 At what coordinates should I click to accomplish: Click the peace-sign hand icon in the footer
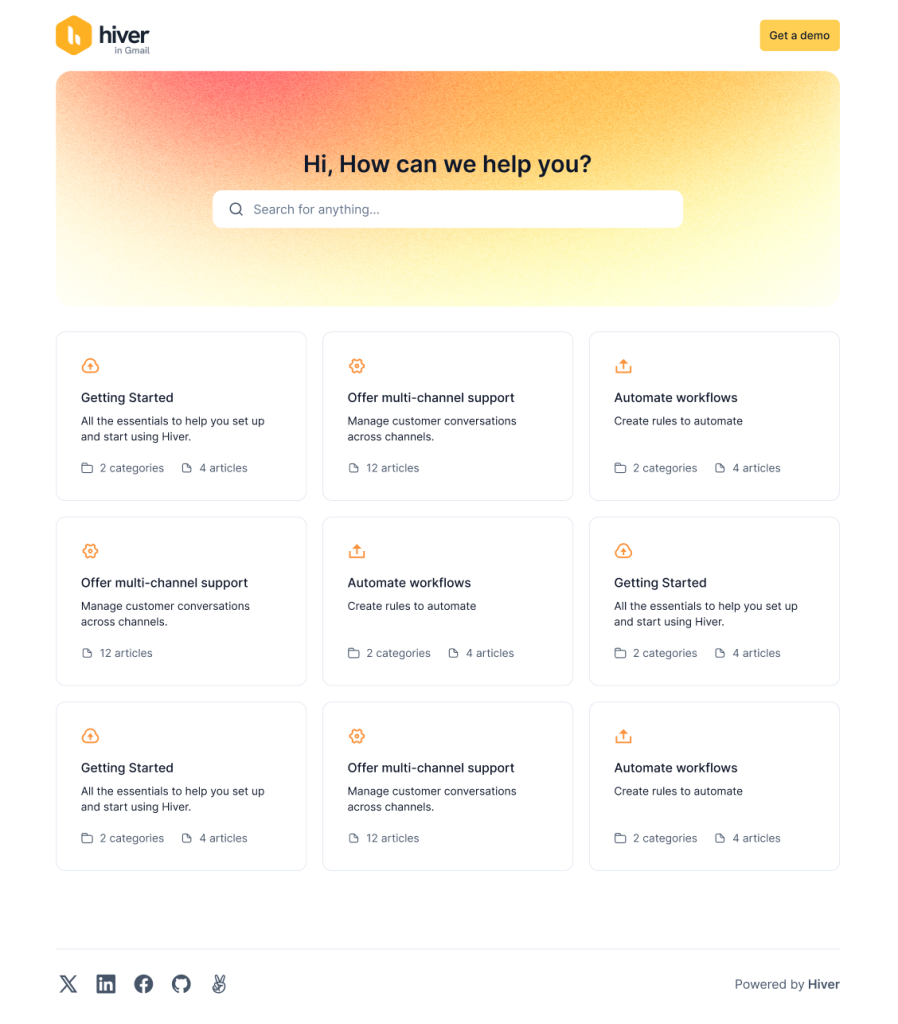point(218,983)
